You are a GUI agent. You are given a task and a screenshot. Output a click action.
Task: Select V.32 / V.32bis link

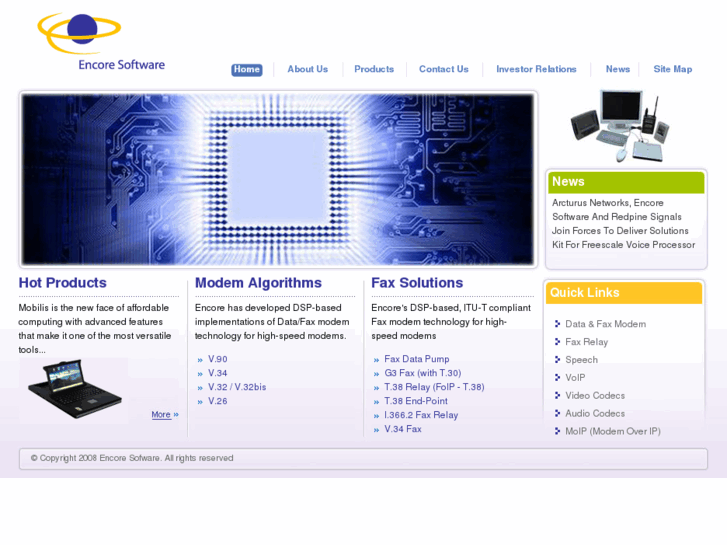[237, 387]
